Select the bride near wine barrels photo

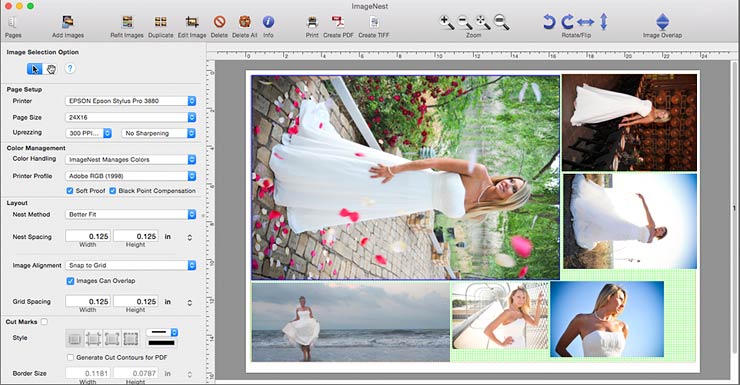629,123
